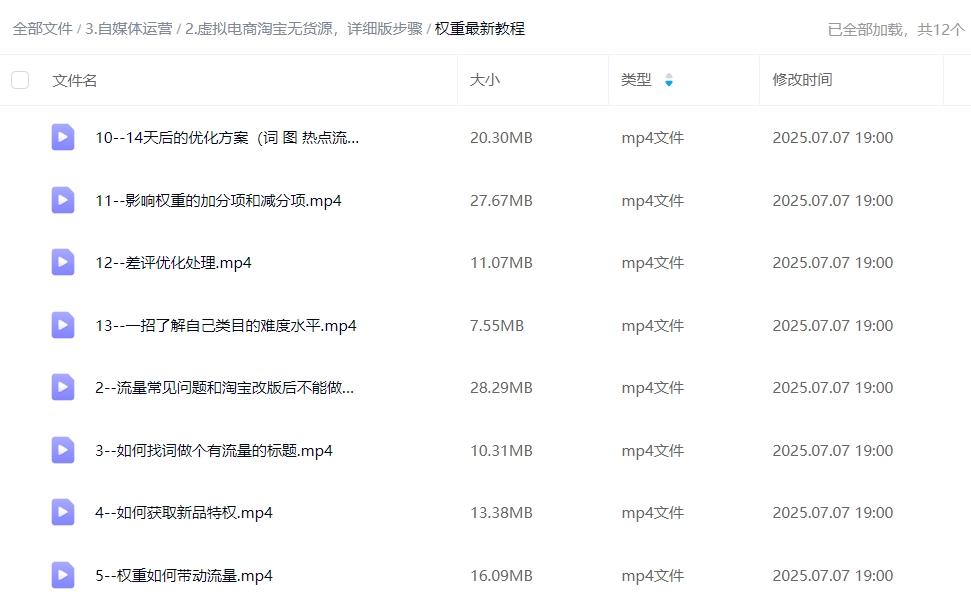Click the file icon for 3--如何找词做个有流量的标题.mp4

[x=63, y=450]
